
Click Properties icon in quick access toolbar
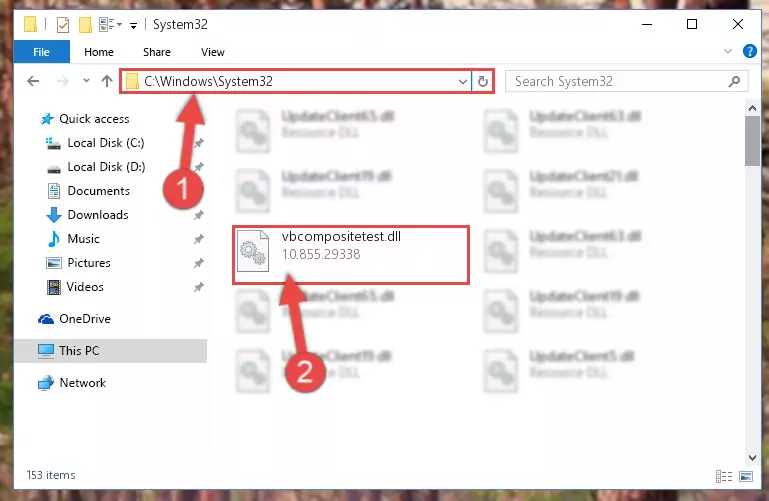point(63,25)
